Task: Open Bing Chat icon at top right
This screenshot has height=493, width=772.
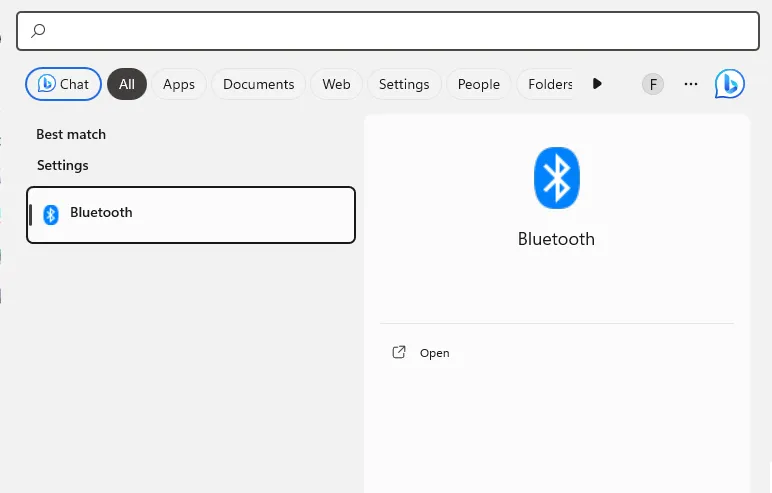Action: tap(730, 84)
